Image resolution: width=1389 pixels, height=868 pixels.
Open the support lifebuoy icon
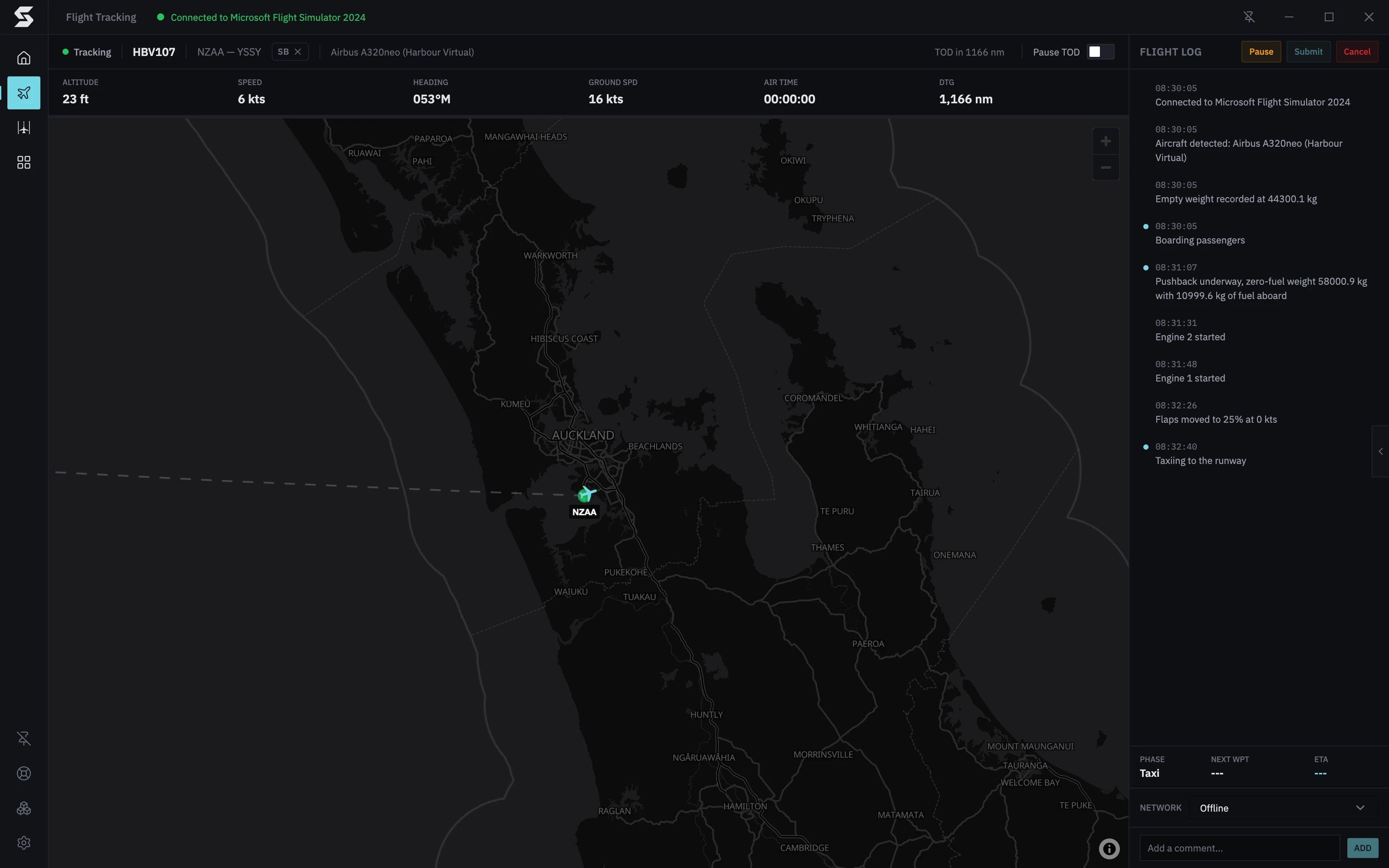23,773
